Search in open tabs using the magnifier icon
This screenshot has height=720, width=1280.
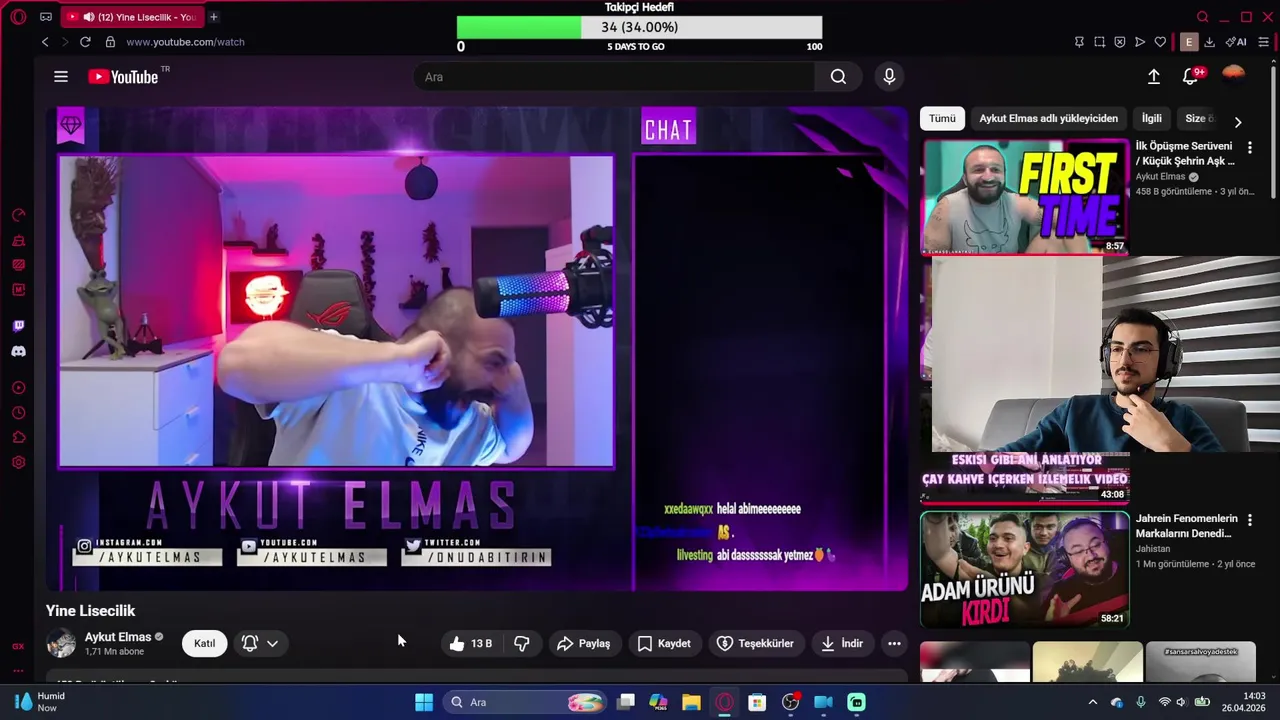(1203, 17)
